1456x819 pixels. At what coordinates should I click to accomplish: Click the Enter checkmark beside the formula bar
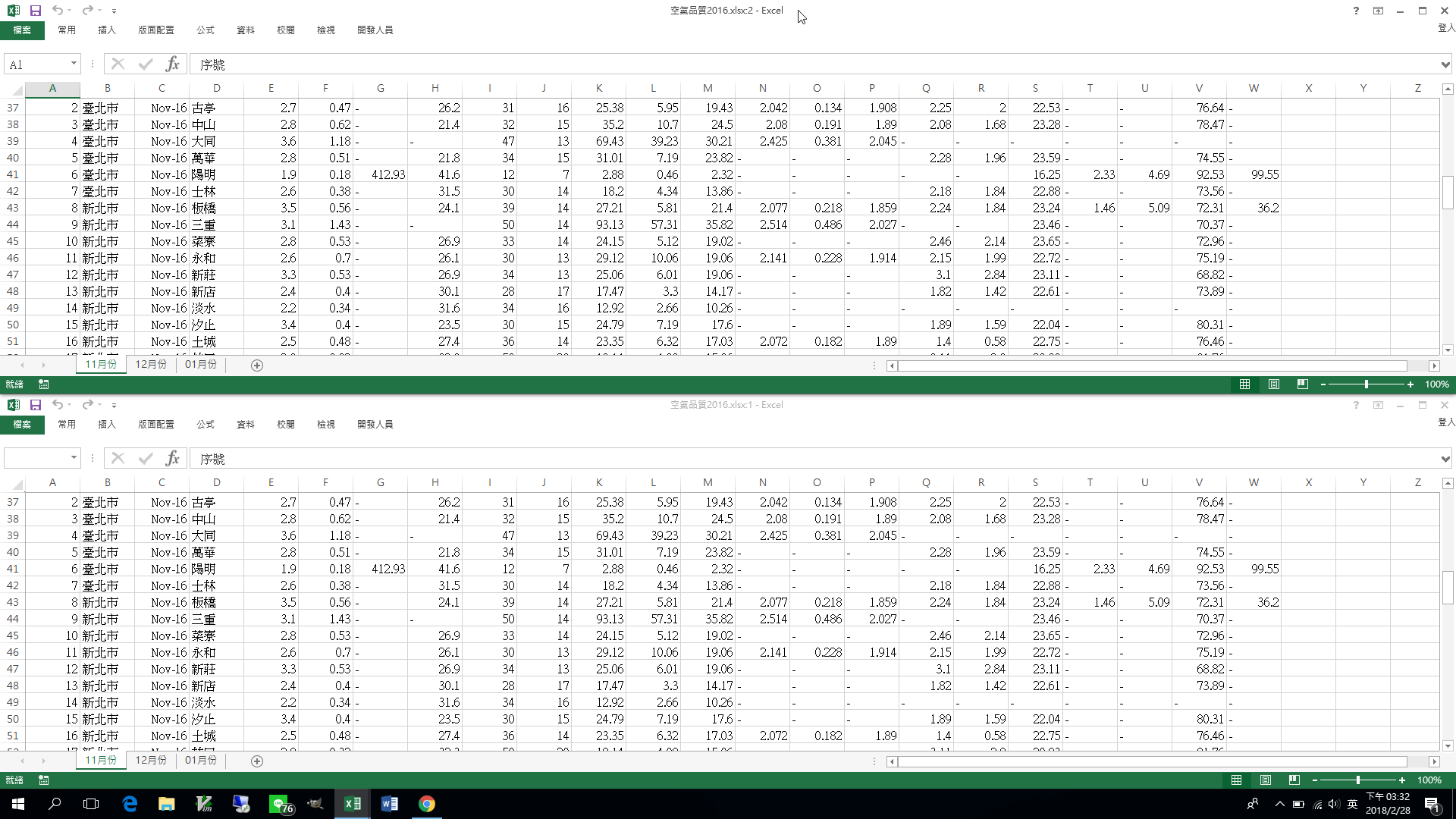[145, 64]
